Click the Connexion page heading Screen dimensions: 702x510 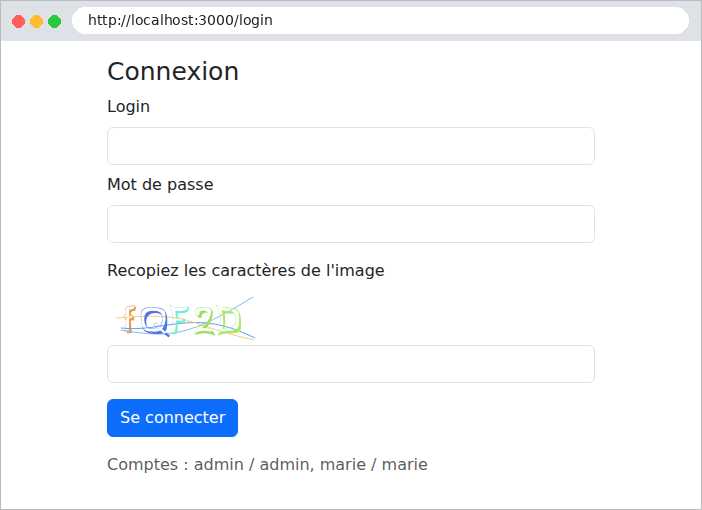(173, 72)
